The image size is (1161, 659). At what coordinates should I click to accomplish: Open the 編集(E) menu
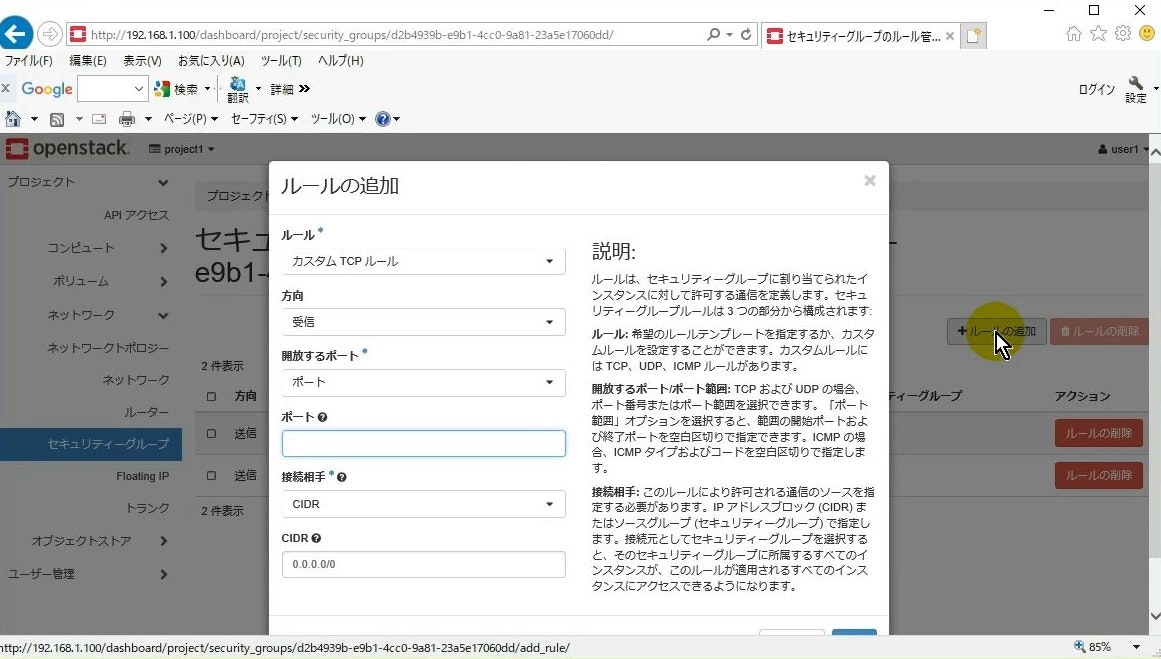click(87, 61)
